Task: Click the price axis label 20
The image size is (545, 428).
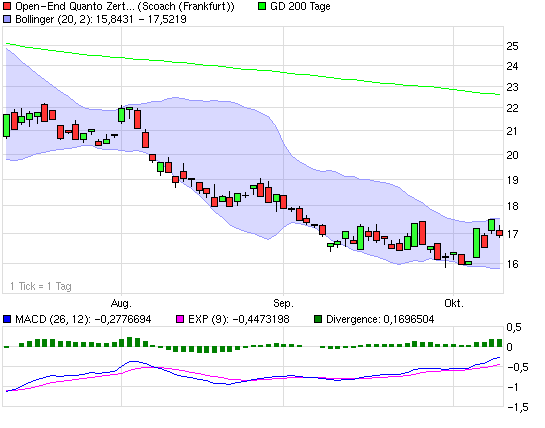Action: point(512,155)
